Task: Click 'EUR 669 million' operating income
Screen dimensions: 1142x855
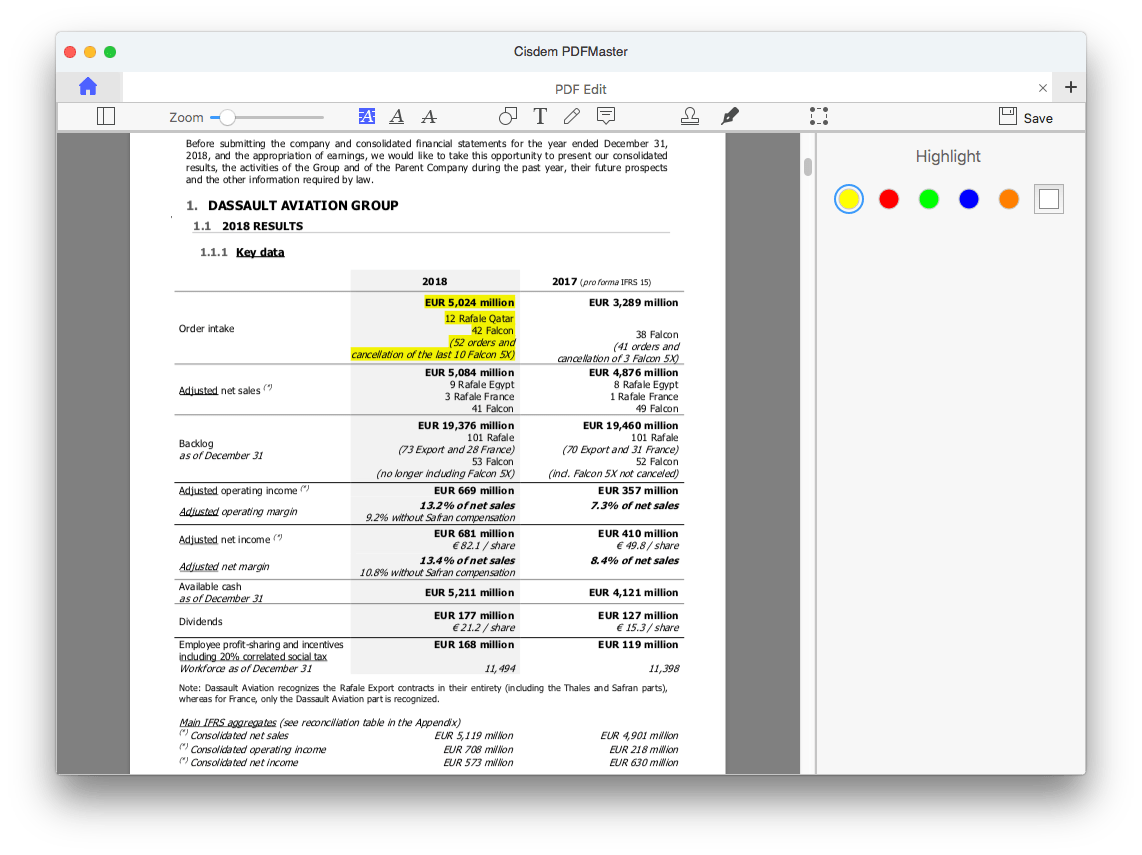Action: [x=474, y=491]
